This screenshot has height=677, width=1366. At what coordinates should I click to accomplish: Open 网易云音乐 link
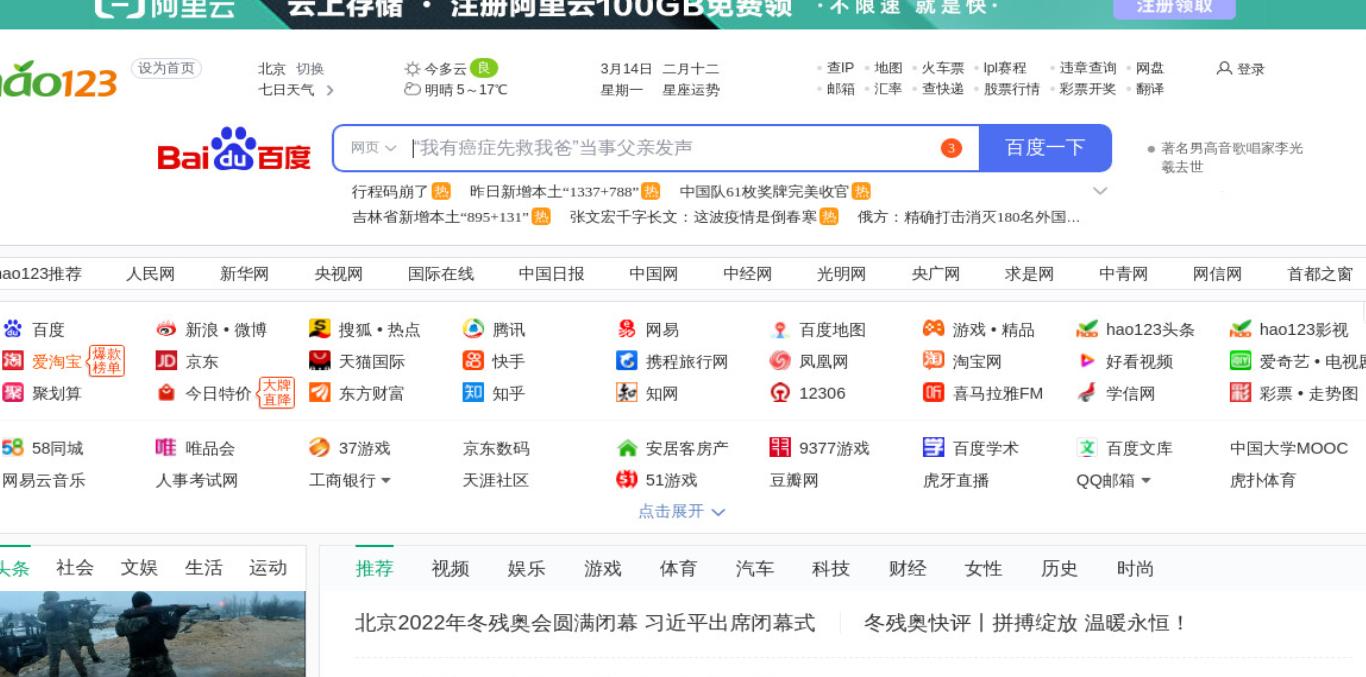point(43,481)
